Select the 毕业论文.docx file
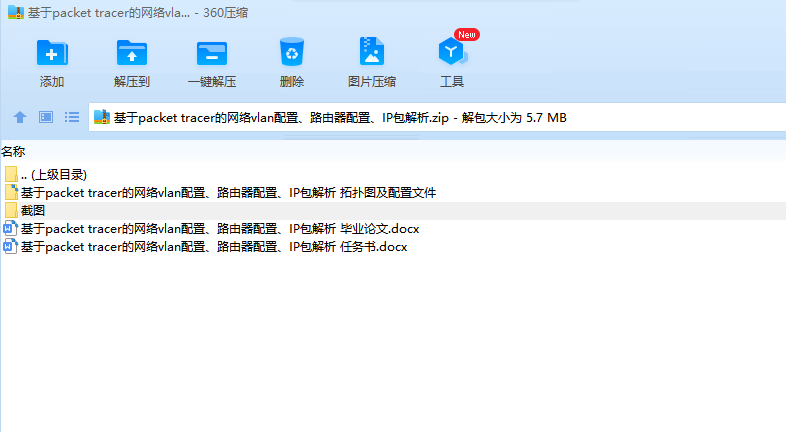 (393, 229)
